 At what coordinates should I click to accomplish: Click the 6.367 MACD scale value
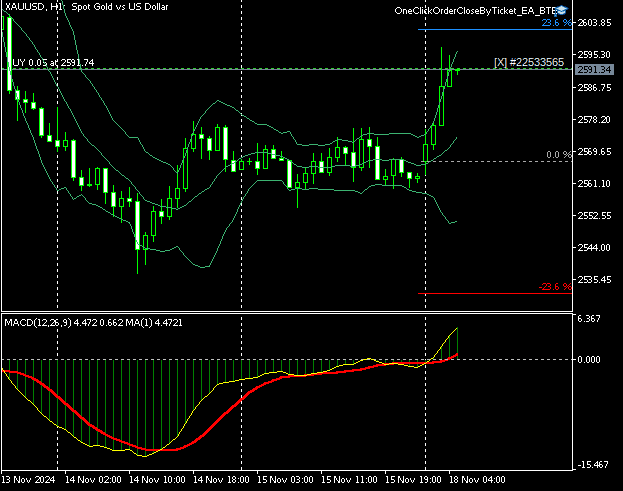pyautogui.click(x=589, y=319)
